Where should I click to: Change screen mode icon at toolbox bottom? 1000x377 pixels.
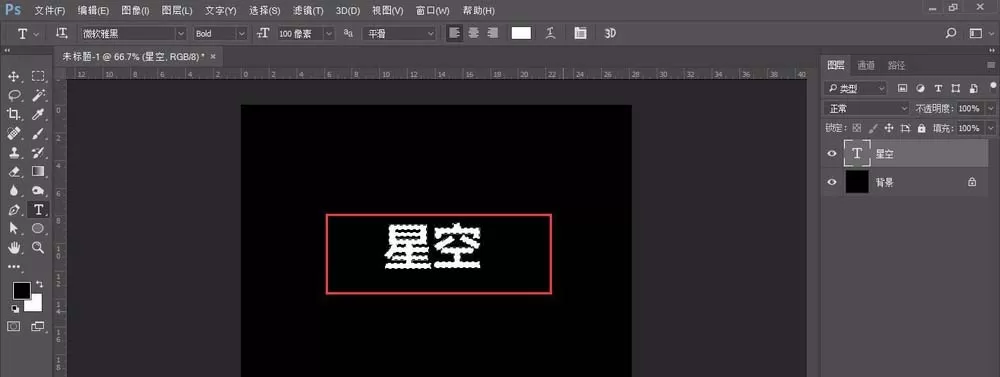click(38, 326)
